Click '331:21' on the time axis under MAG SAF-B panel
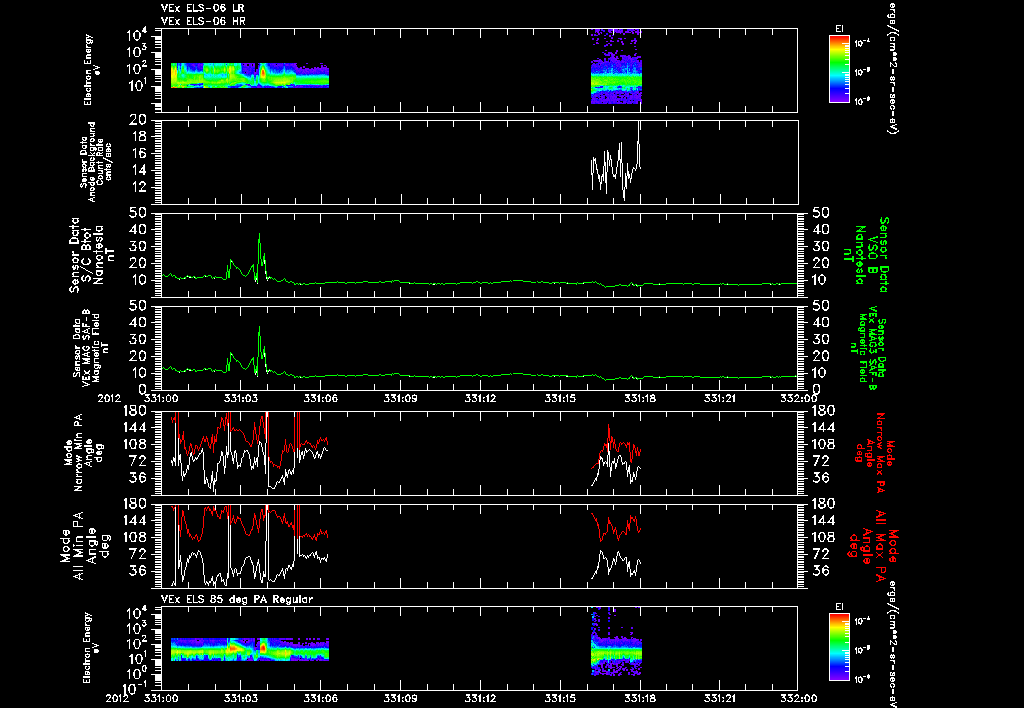This screenshot has height=708, width=1024. [x=720, y=398]
